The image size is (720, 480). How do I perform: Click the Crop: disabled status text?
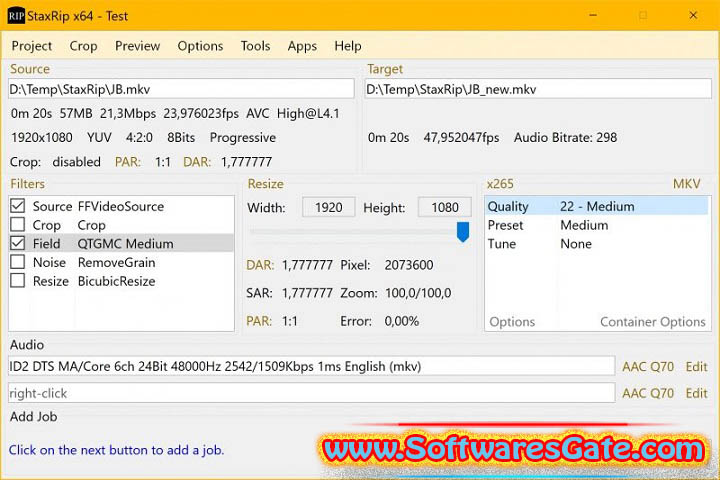[55, 162]
